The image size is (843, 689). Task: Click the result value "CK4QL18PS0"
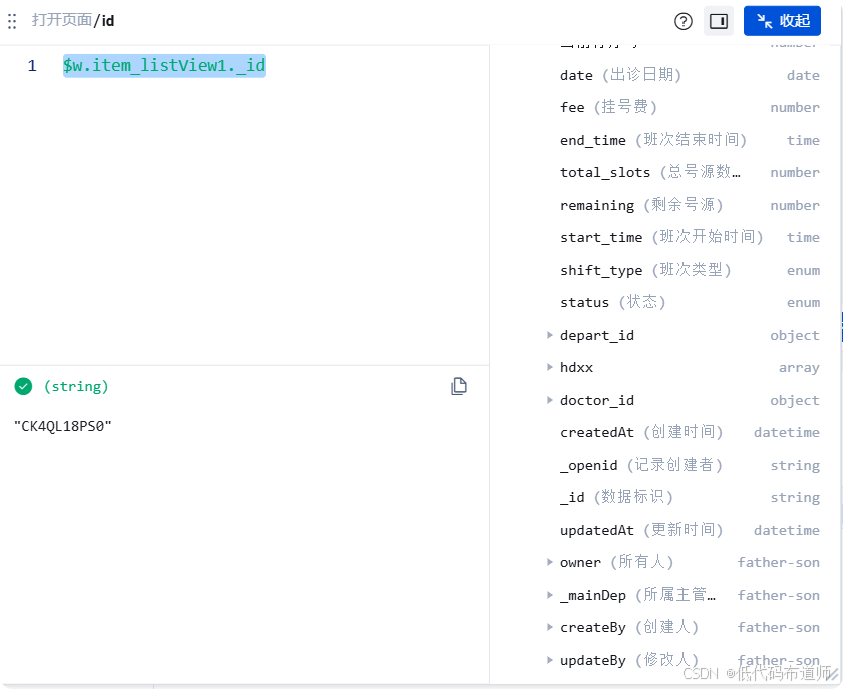(x=62, y=426)
